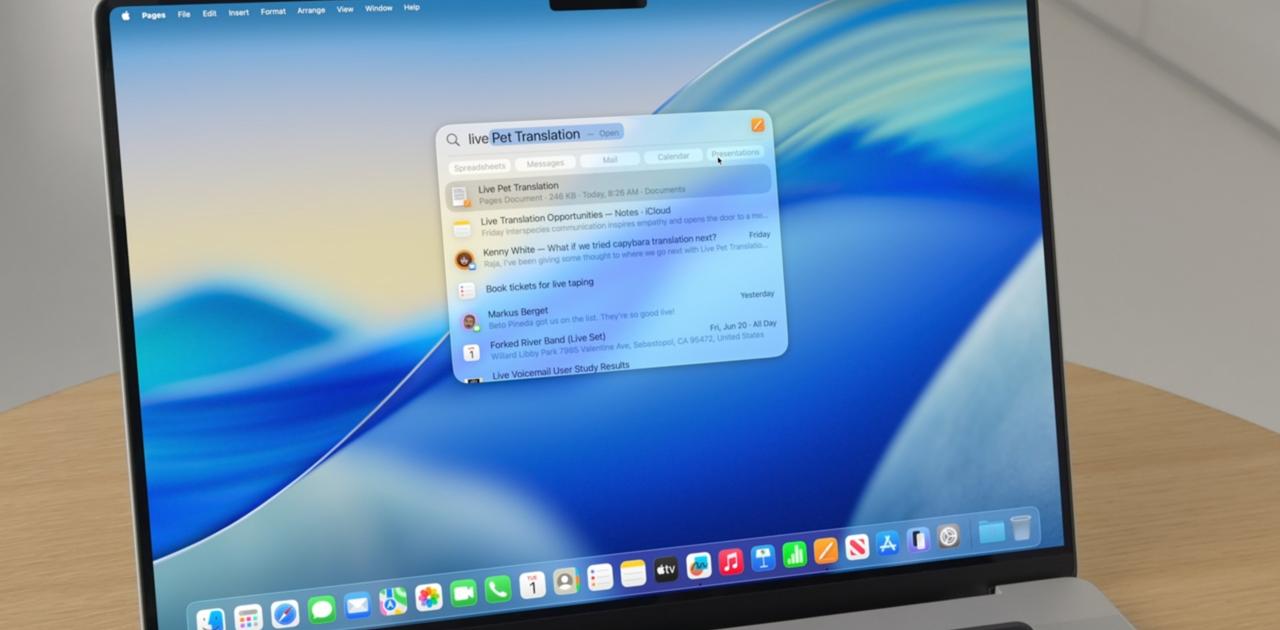
Task: Open the Photos app in Dock
Action: [429, 597]
